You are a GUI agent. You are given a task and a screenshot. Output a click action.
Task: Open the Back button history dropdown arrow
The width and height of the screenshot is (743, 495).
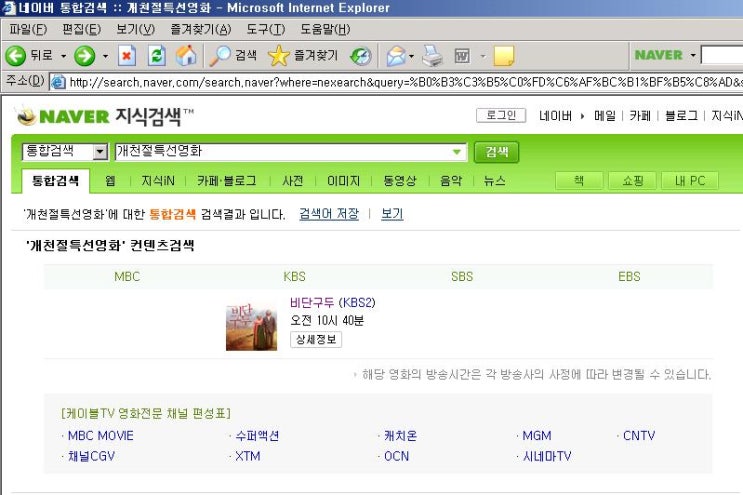tap(63, 56)
